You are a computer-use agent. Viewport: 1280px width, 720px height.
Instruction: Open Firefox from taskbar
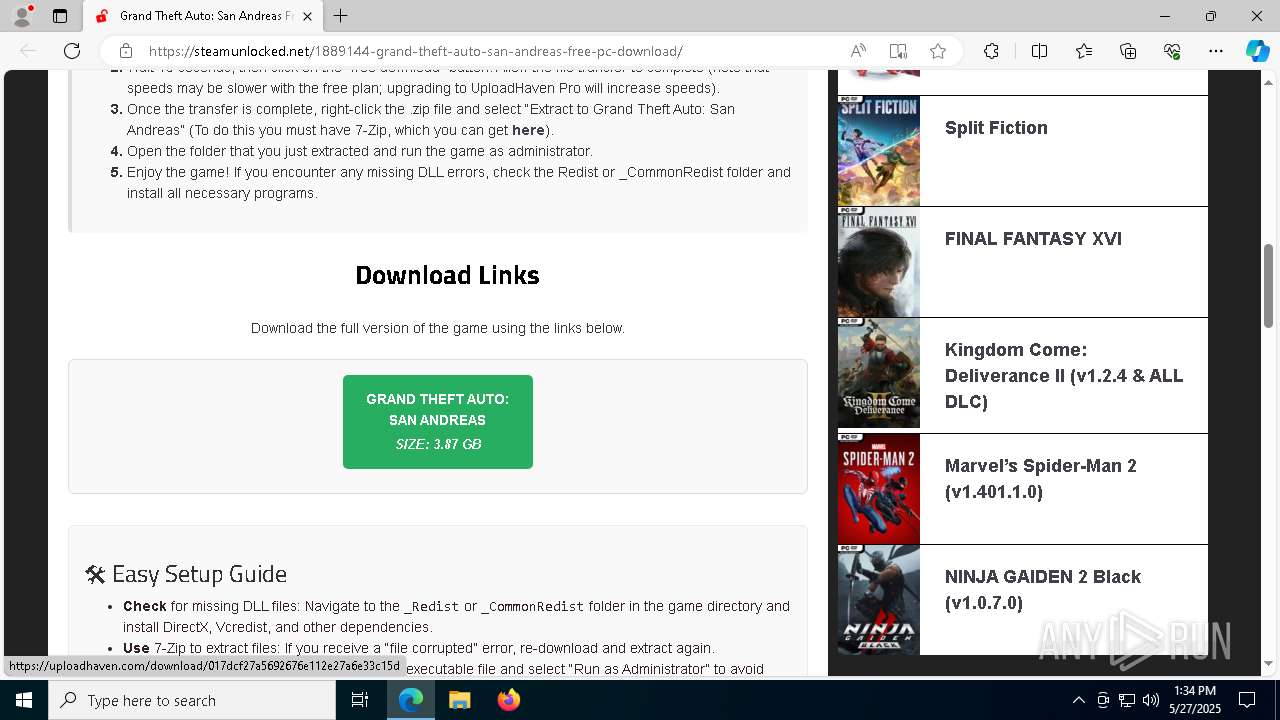click(508, 700)
